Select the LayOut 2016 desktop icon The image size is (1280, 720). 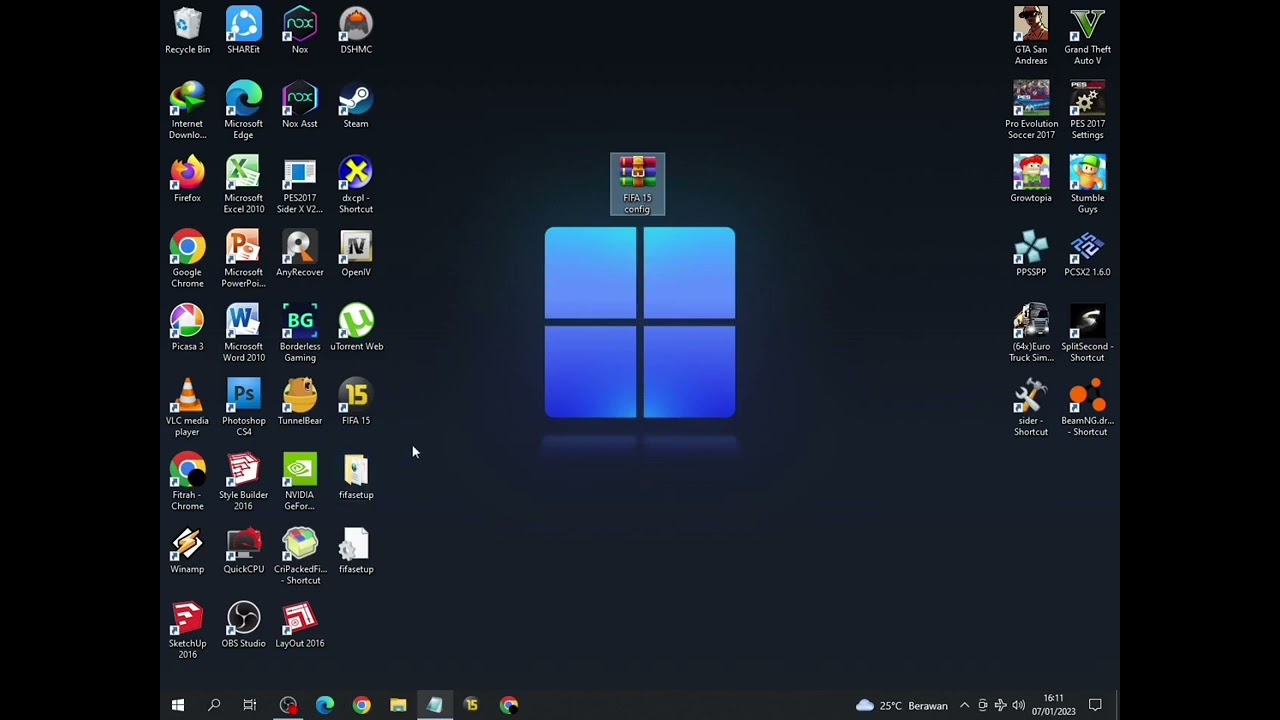click(x=300, y=625)
